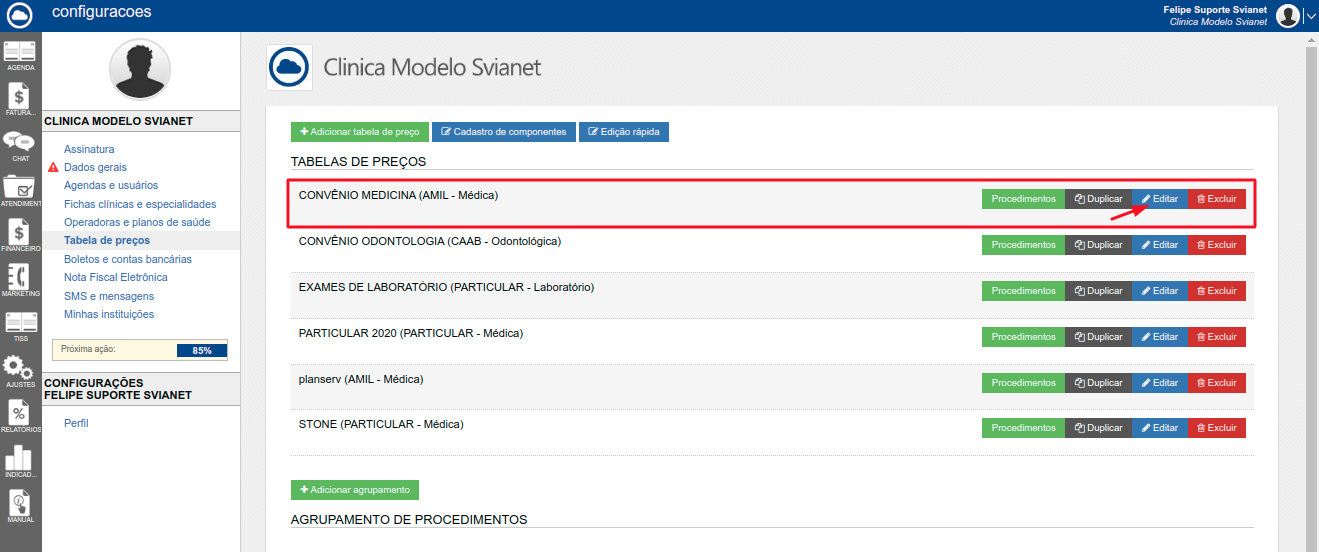Click the Perfil link
Viewport: 1319px width, 552px height.
pos(76,423)
